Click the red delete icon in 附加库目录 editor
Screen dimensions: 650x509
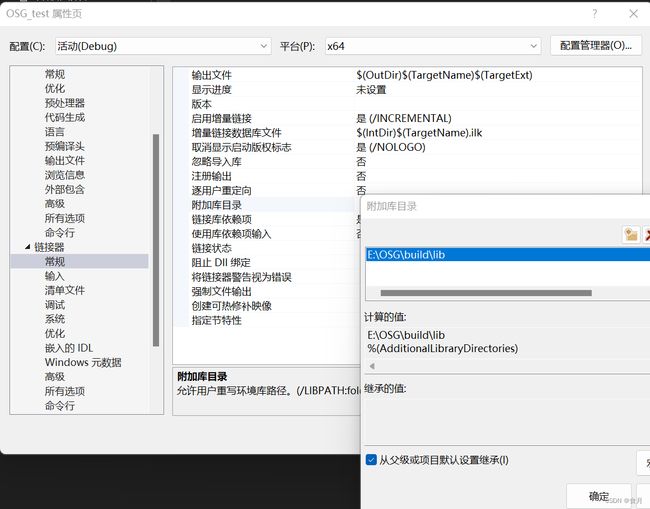(x=647, y=235)
